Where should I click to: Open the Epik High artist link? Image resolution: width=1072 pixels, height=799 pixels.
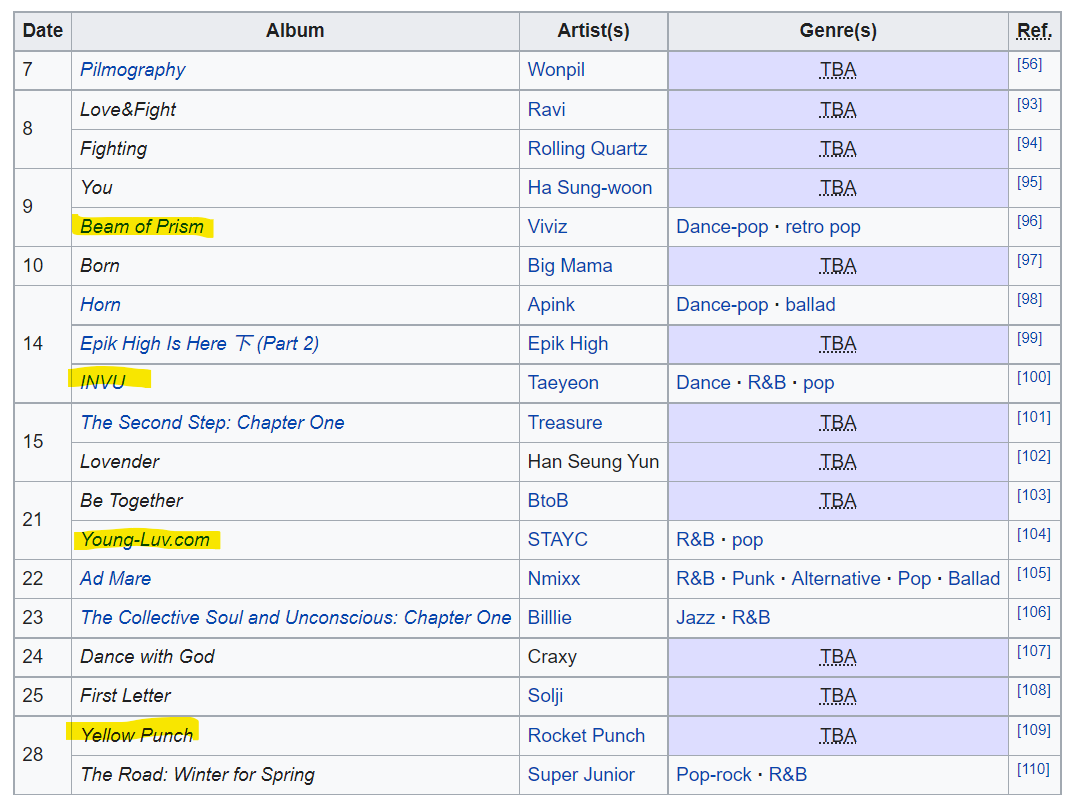coord(567,343)
